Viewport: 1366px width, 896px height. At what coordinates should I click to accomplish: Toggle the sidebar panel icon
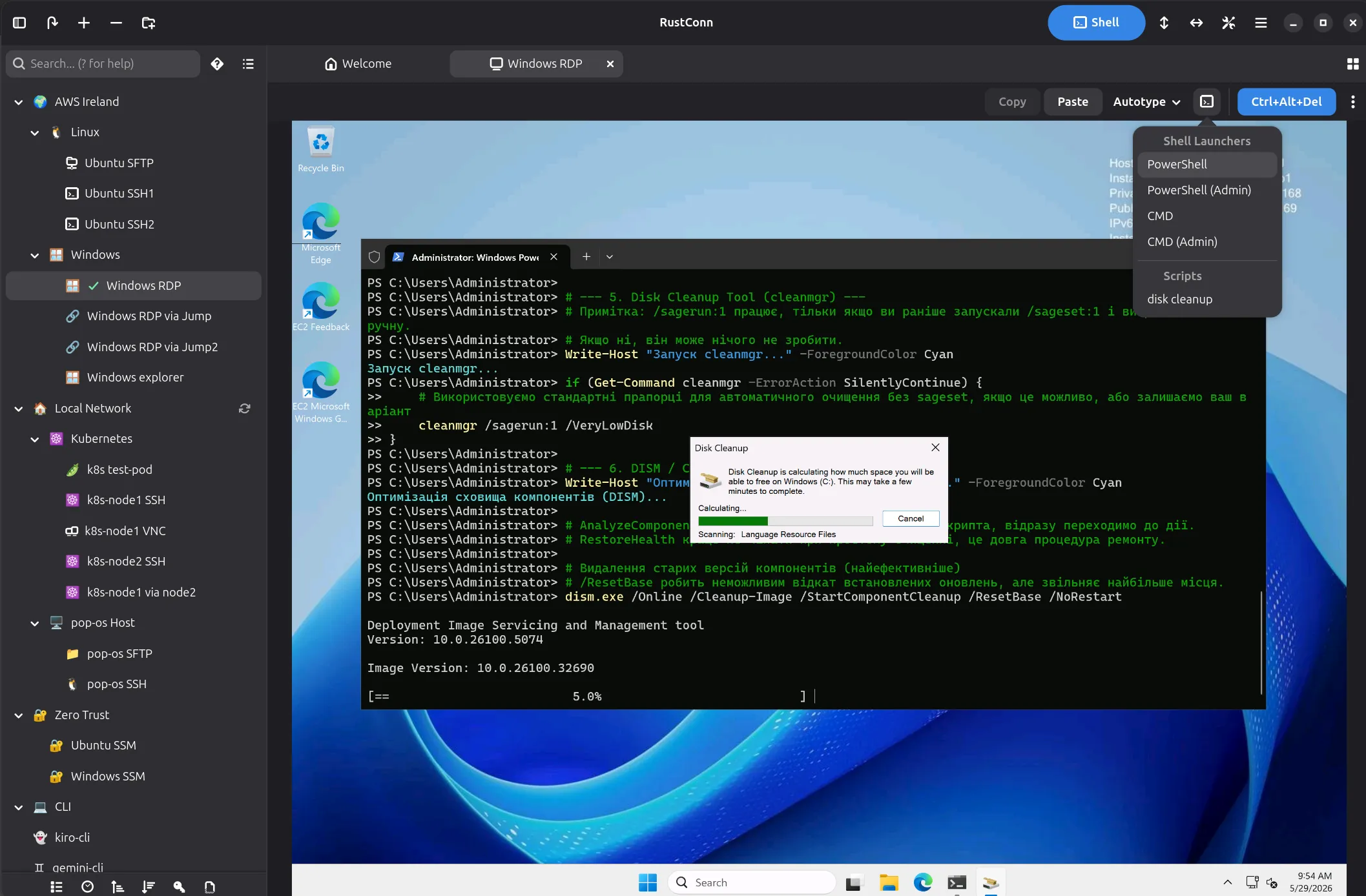coord(19,23)
